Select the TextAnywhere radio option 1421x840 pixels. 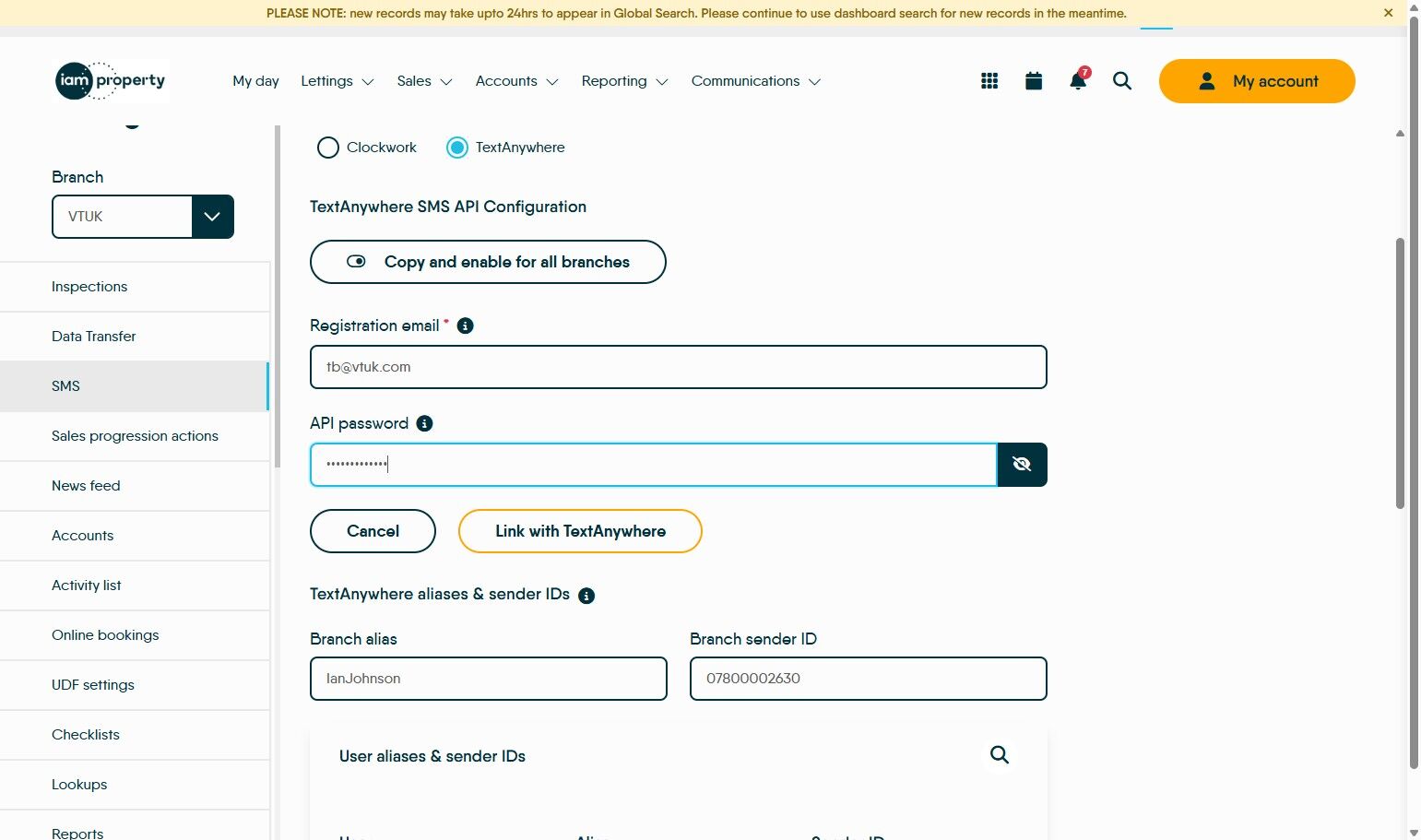(457, 148)
